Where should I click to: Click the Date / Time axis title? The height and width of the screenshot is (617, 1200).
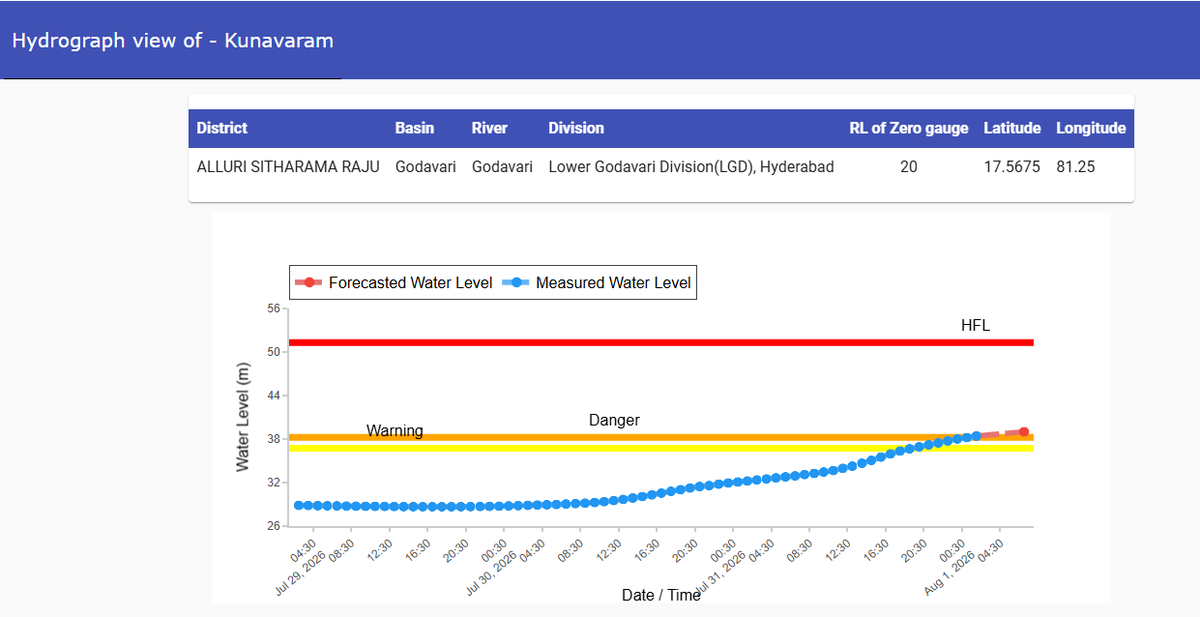click(x=661, y=595)
